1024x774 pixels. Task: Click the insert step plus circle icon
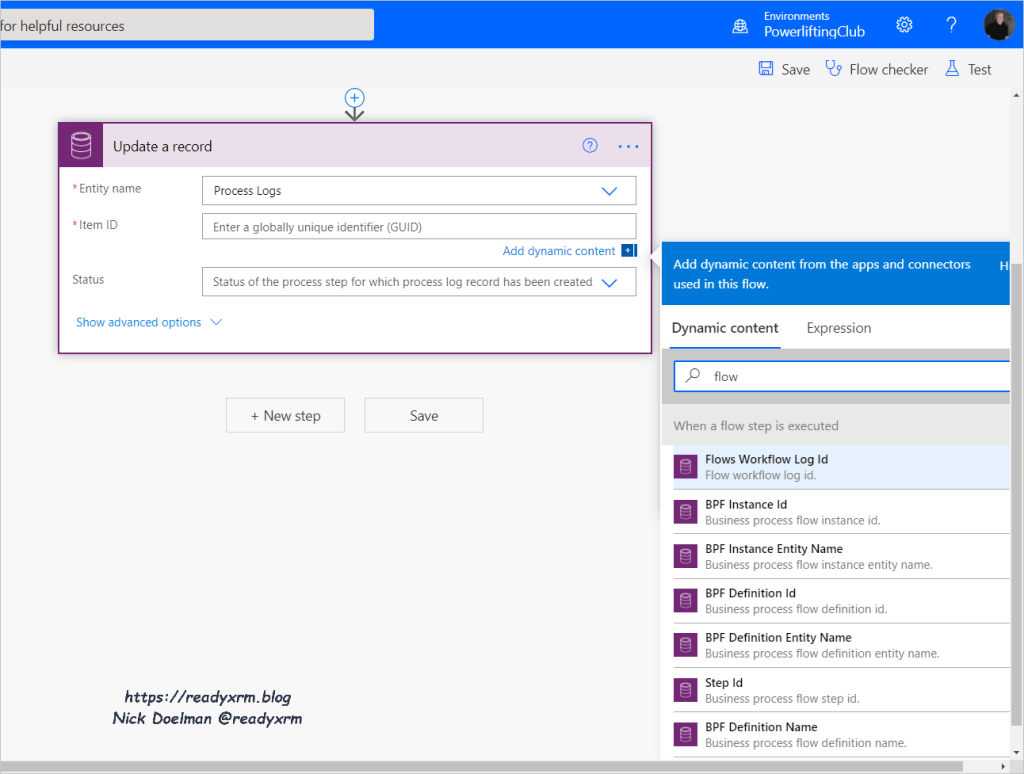[354, 97]
